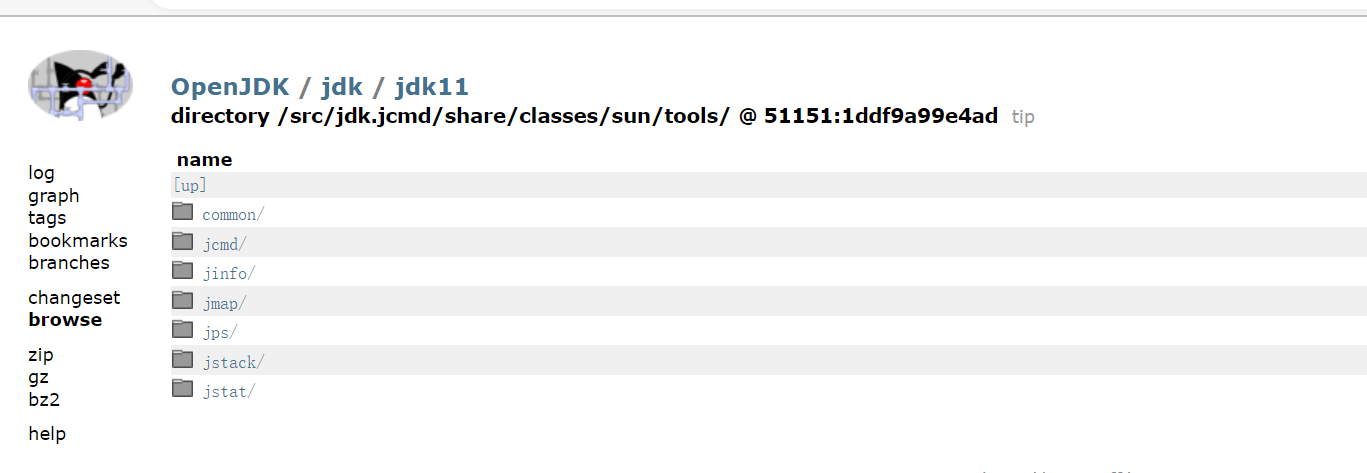
Task: Download the bz2 archive
Action: pyautogui.click(x=44, y=400)
